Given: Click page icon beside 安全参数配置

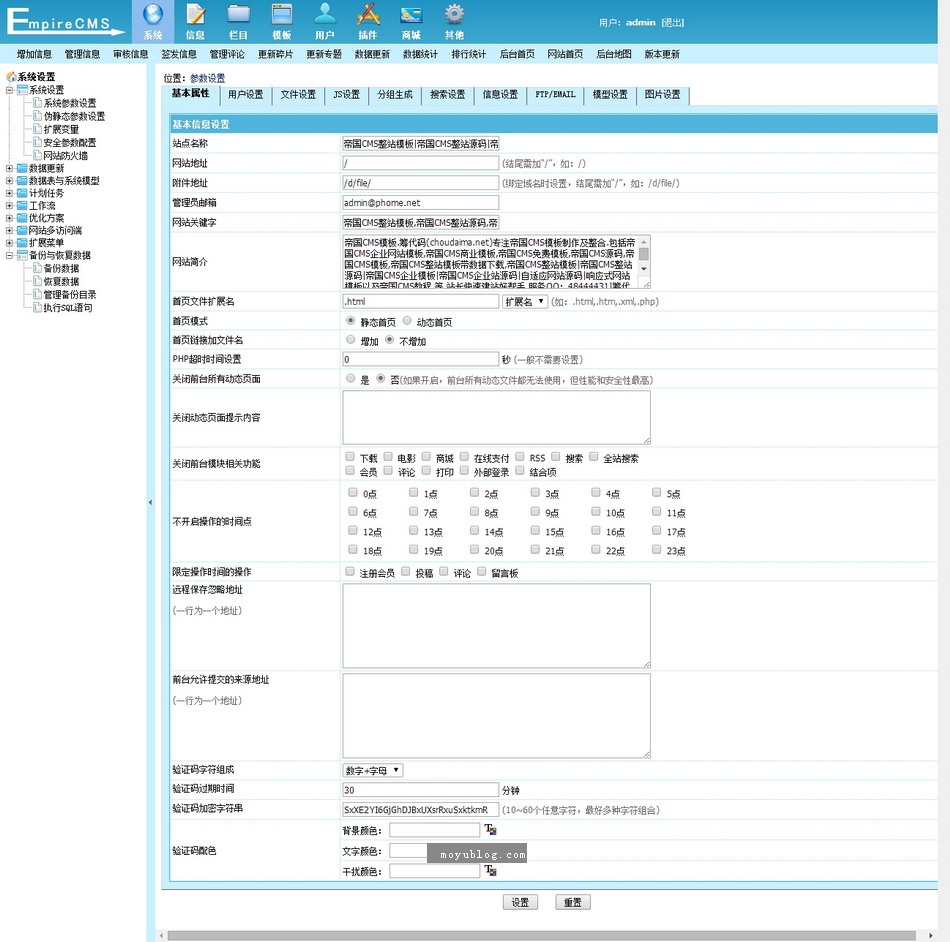Looking at the screenshot, I should point(37,142).
